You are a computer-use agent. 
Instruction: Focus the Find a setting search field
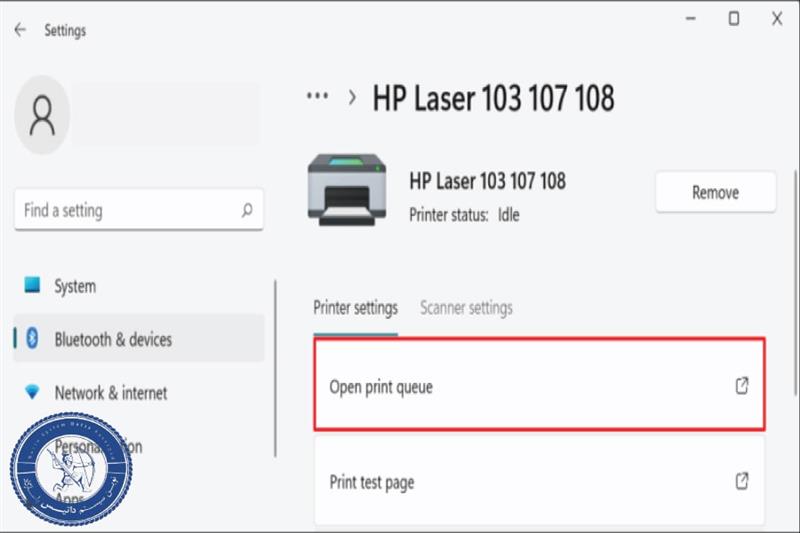tap(125, 211)
